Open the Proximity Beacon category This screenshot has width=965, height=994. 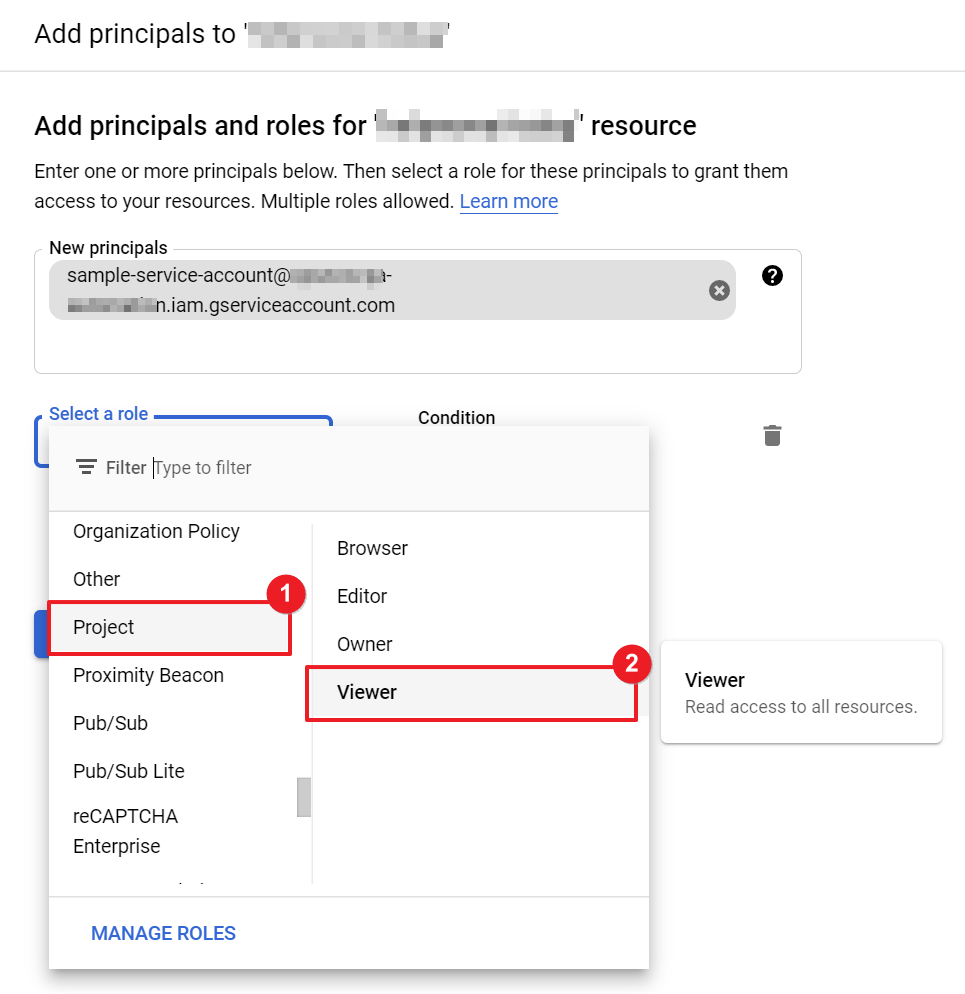point(148,675)
